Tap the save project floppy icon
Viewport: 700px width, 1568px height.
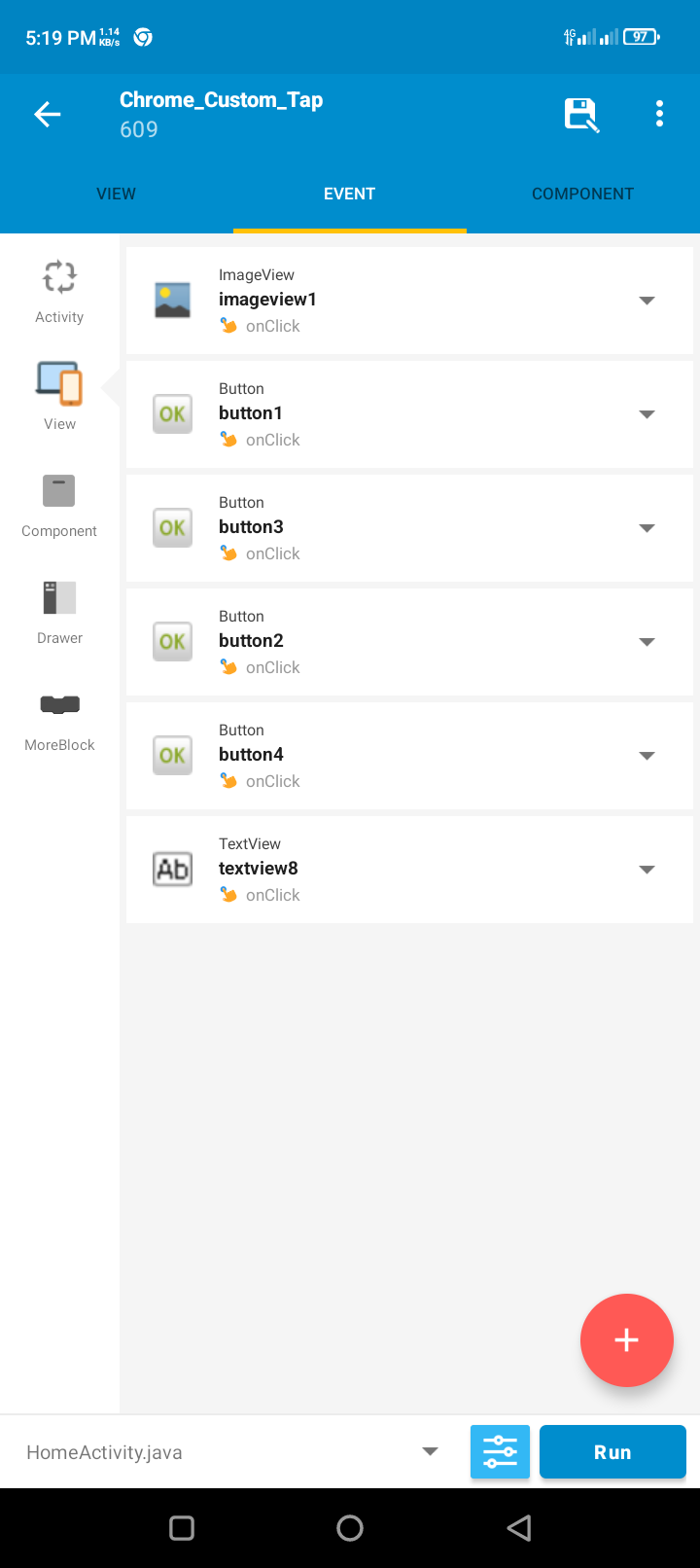point(581,115)
